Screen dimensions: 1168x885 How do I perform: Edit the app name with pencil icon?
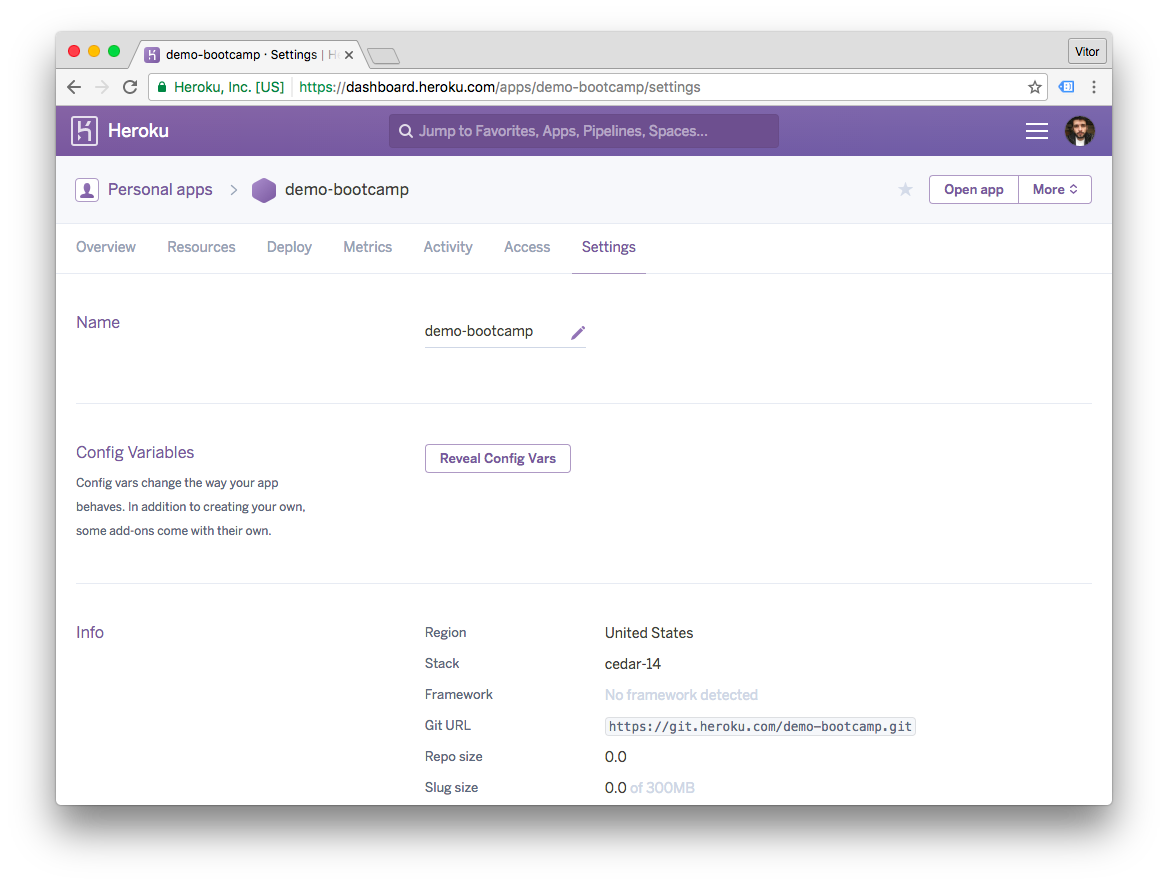[x=578, y=332]
